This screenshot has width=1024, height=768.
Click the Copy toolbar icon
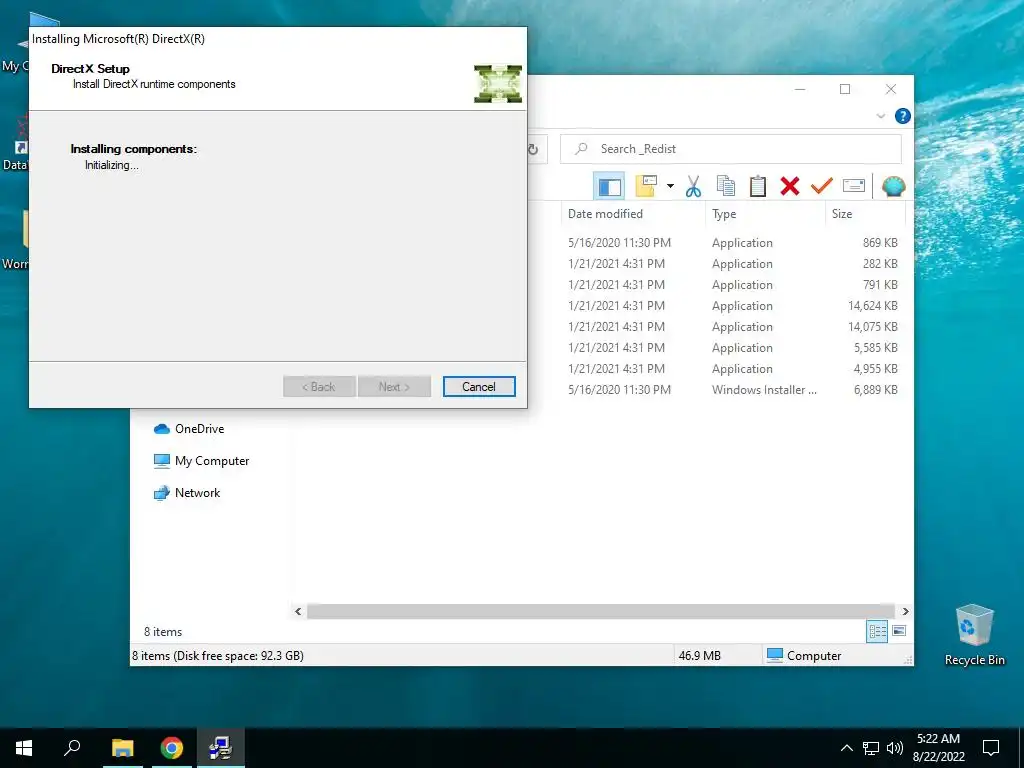[726, 186]
